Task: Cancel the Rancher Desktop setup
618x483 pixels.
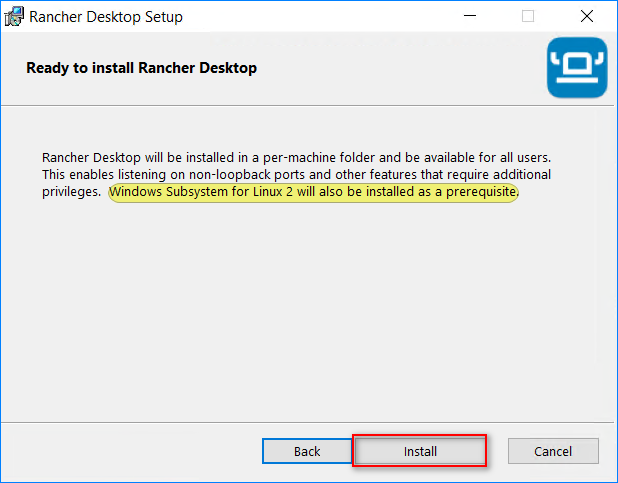Action: (x=553, y=451)
